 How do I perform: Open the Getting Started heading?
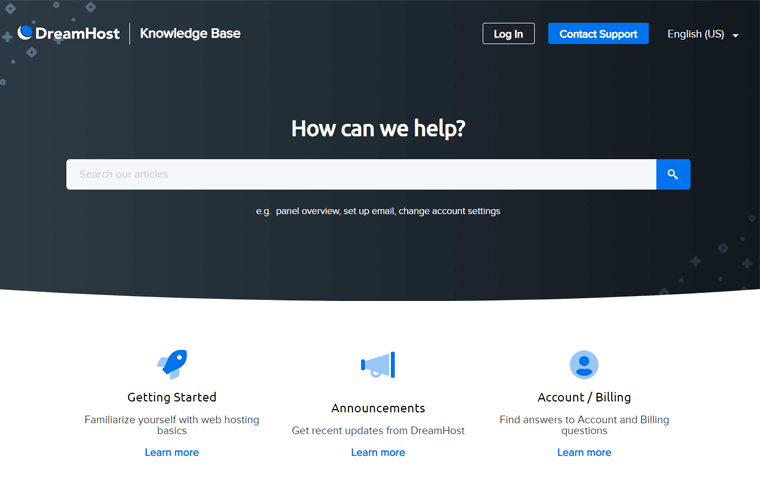[172, 397]
